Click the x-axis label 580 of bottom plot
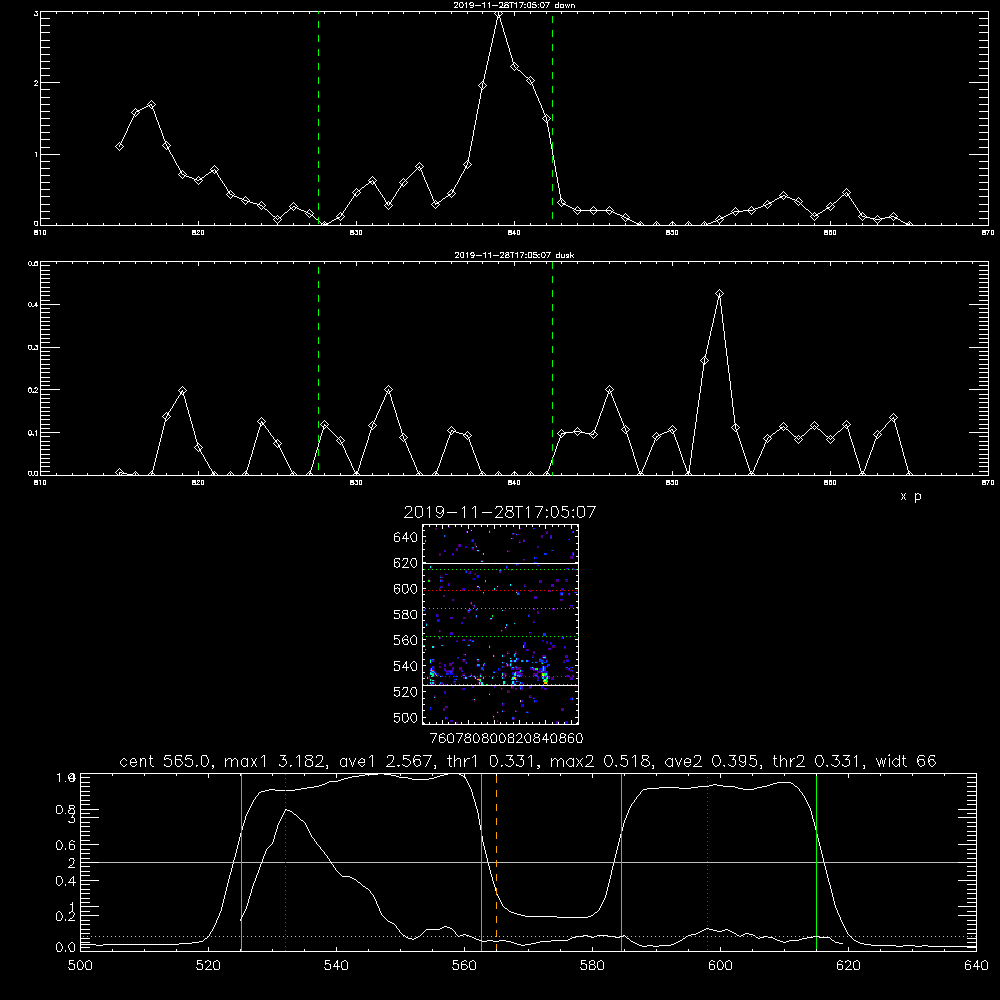1000x1000 pixels. pos(592,966)
